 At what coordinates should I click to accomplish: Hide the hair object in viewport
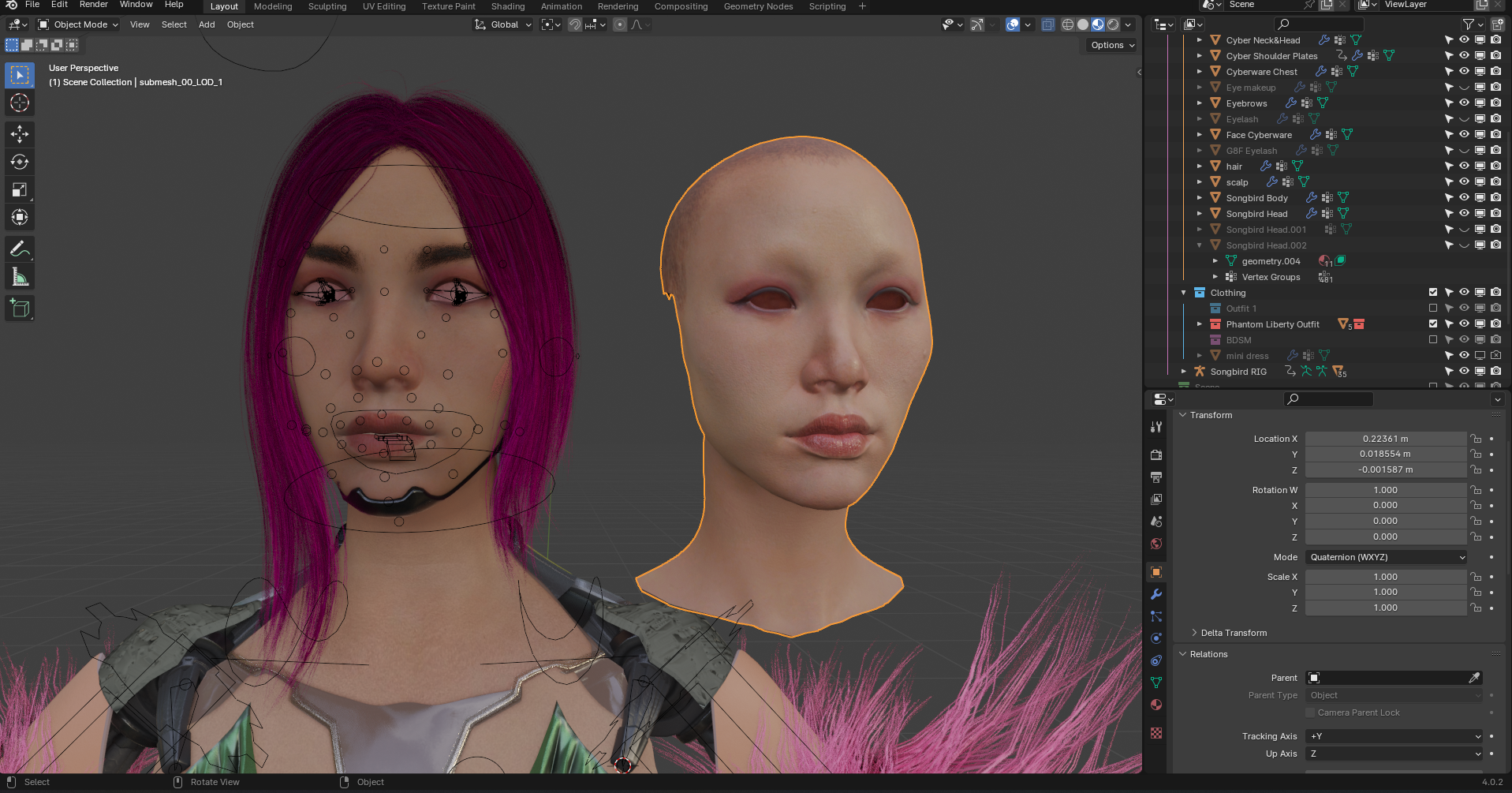pyautogui.click(x=1464, y=166)
